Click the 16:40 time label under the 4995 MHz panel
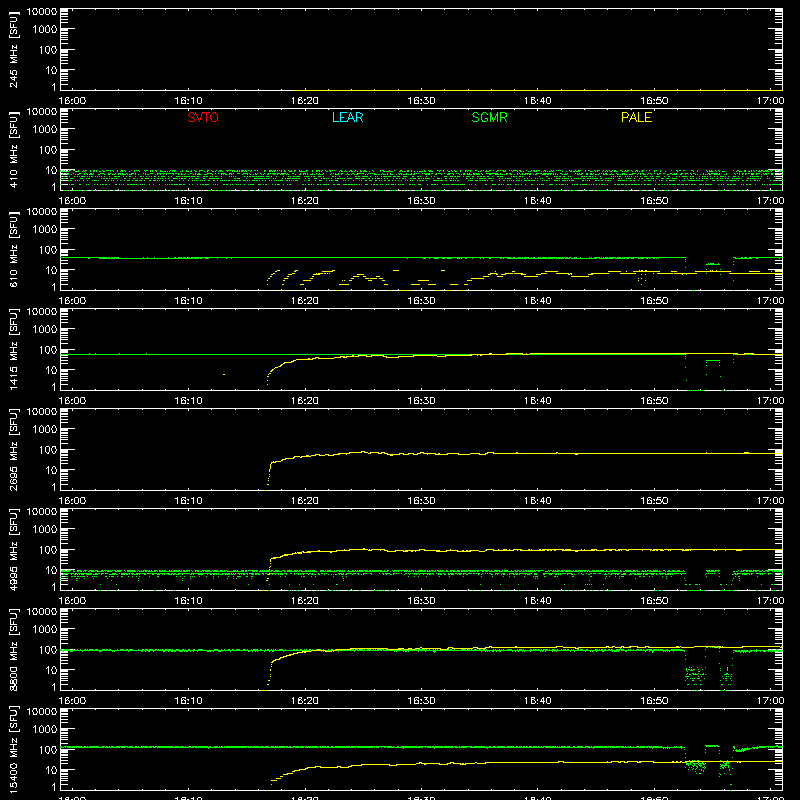Viewport: 800px width, 800px height. (x=538, y=601)
